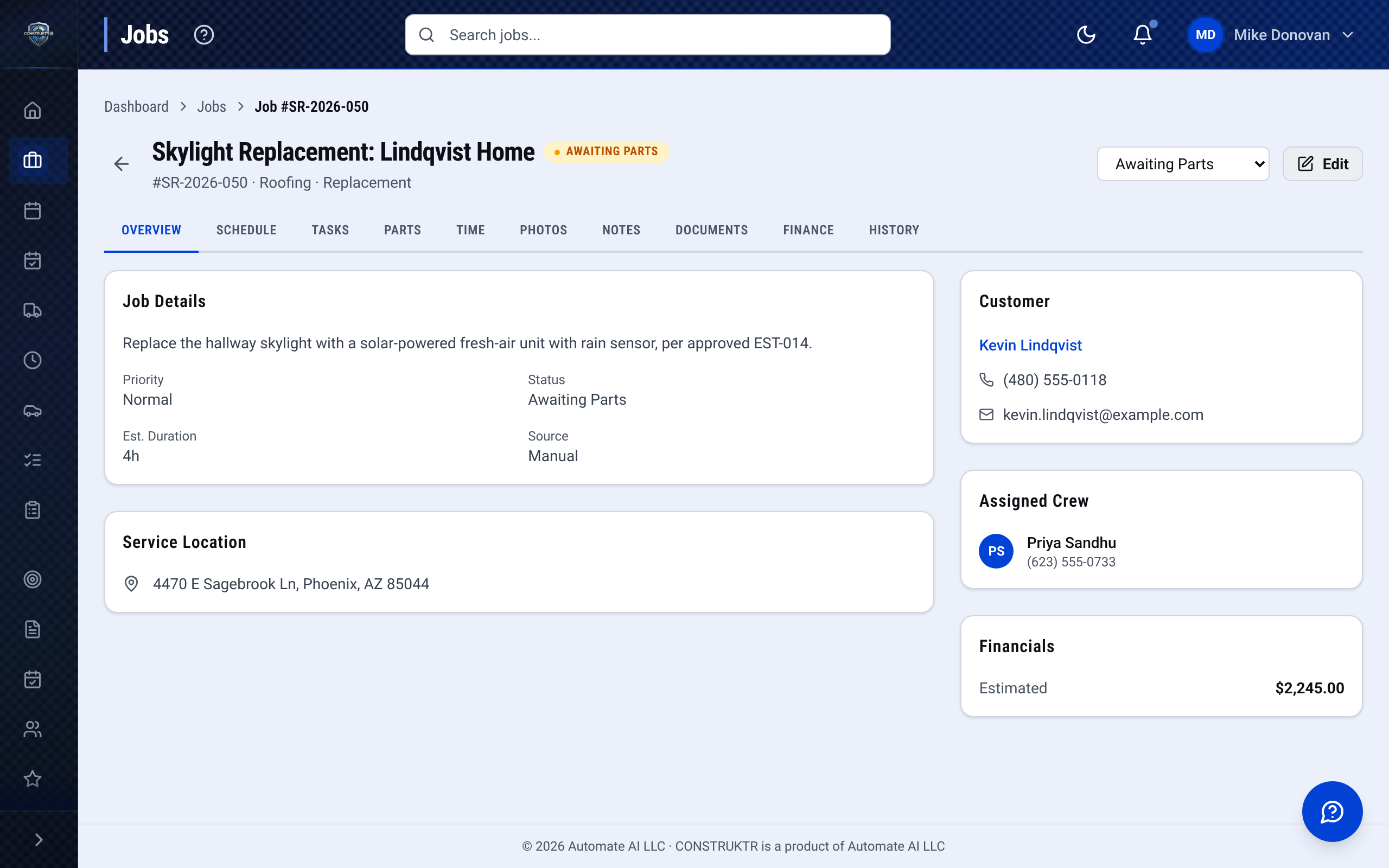The width and height of the screenshot is (1389, 868).
Task: Click the Skylight Replacement job title
Action: pos(343,152)
